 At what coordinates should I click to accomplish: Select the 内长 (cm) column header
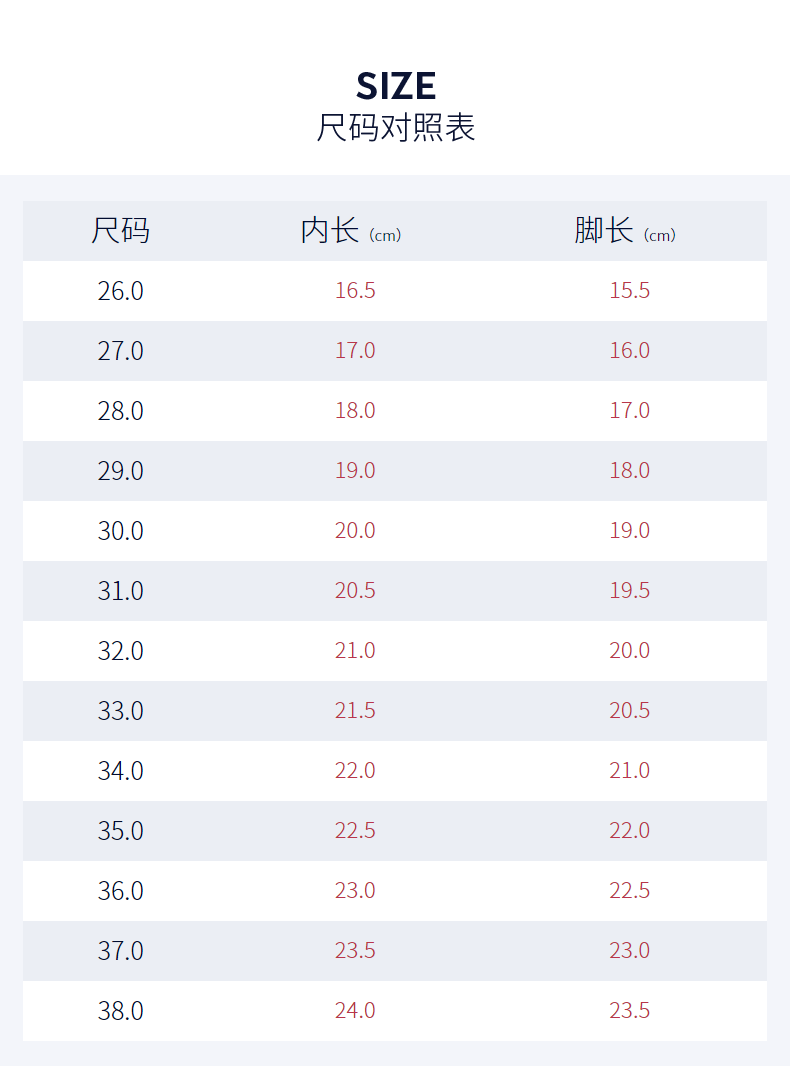point(350,231)
